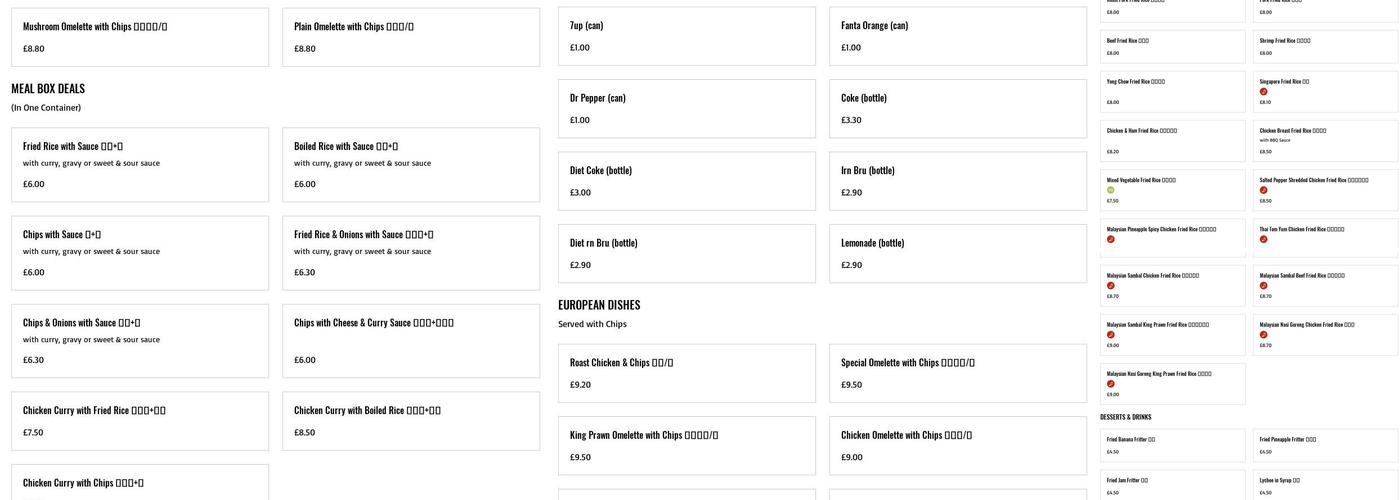Click chili icon under Thai Tom Yum Chicken Fried Rice
The width and height of the screenshot is (1400, 500).
click(1263, 239)
